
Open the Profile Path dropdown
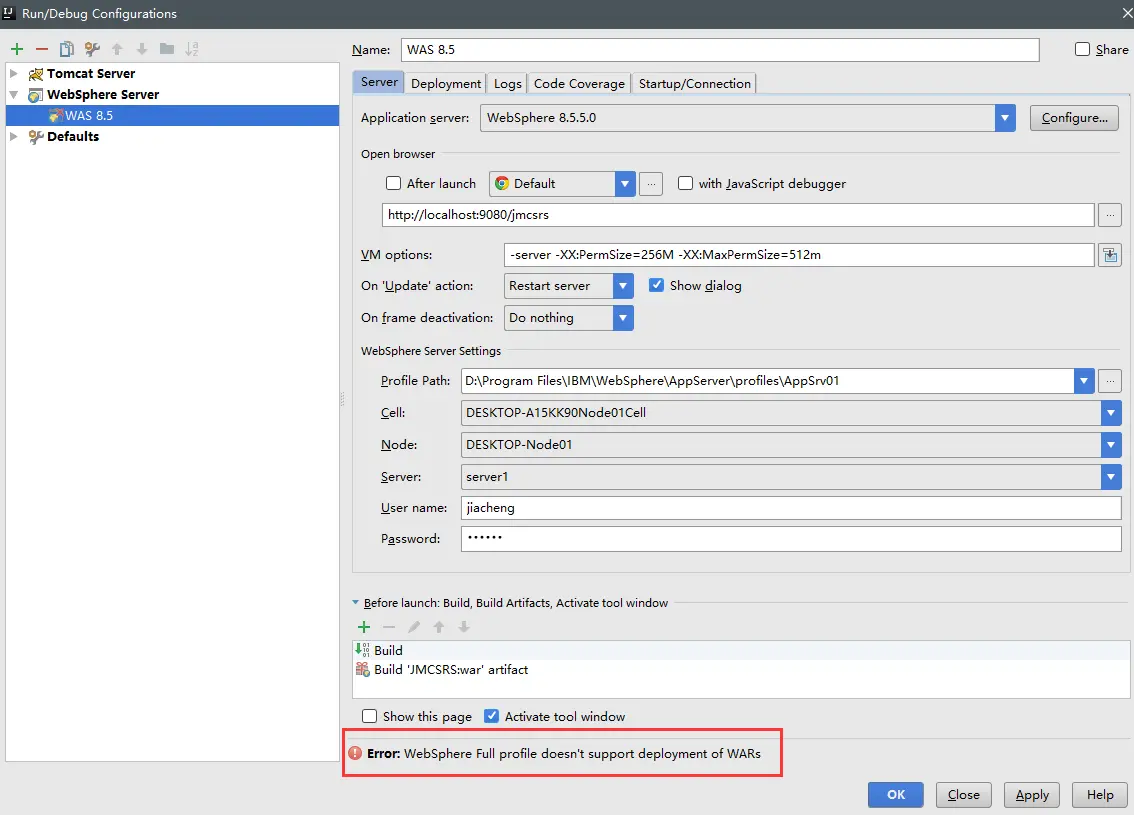pyautogui.click(x=1084, y=381)
